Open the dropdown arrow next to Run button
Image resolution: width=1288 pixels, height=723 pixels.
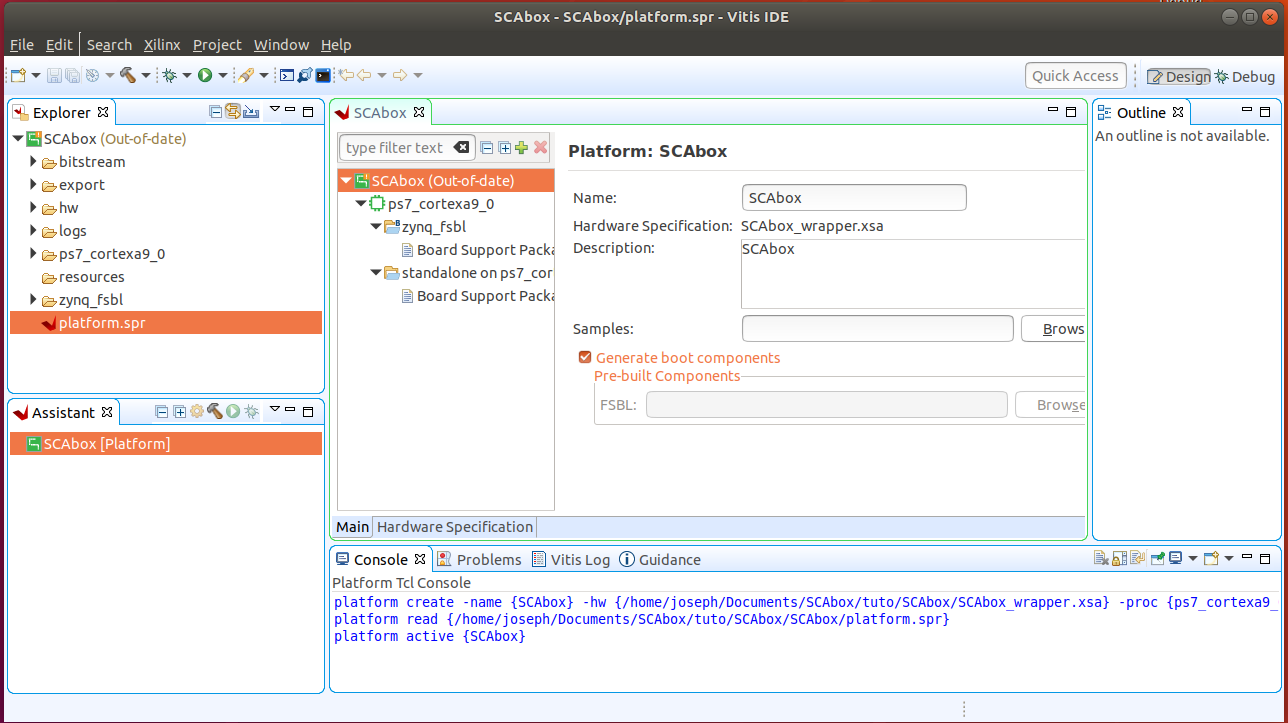221,76
